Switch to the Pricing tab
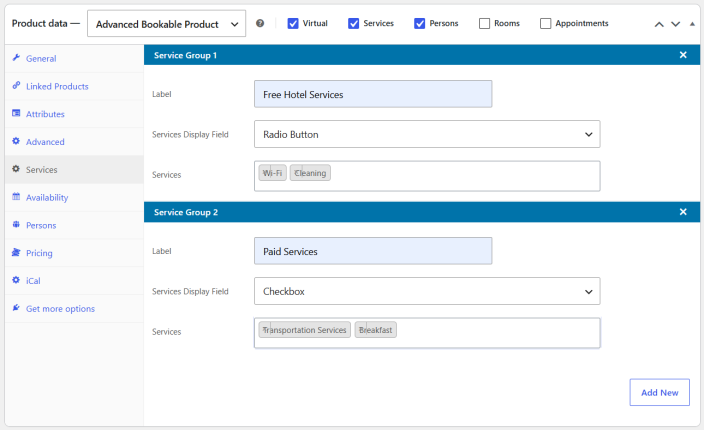This screenshot has width=704, height=430. click(x=74, y=253)
